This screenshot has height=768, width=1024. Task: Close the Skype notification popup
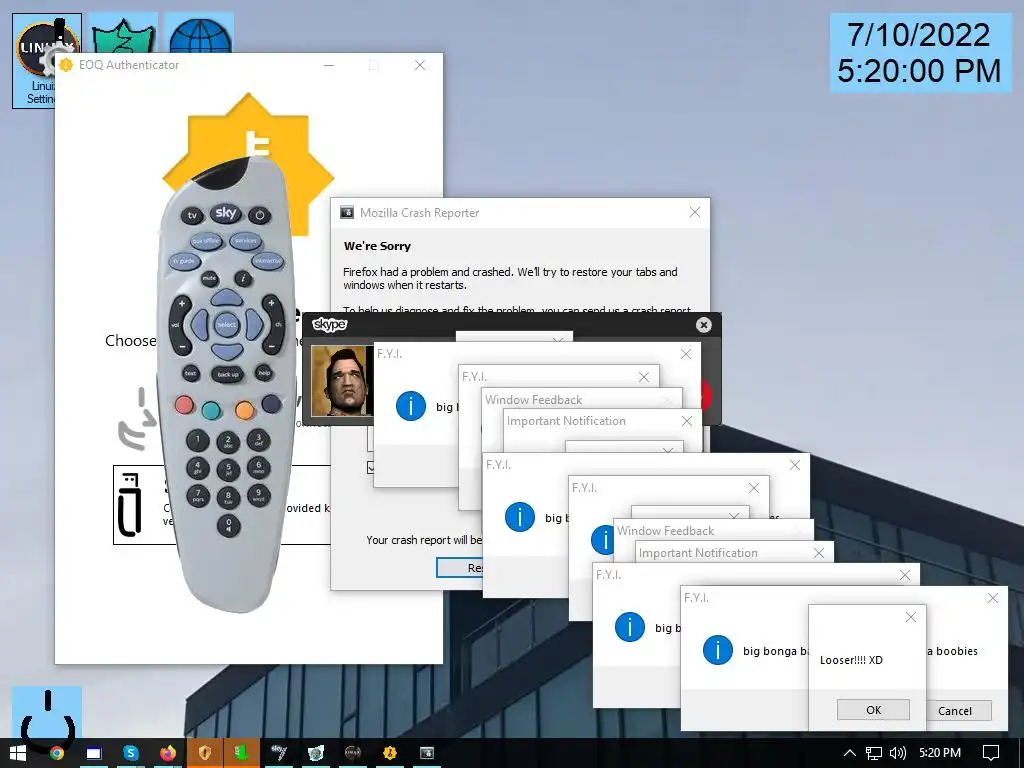tap(703, 325)
